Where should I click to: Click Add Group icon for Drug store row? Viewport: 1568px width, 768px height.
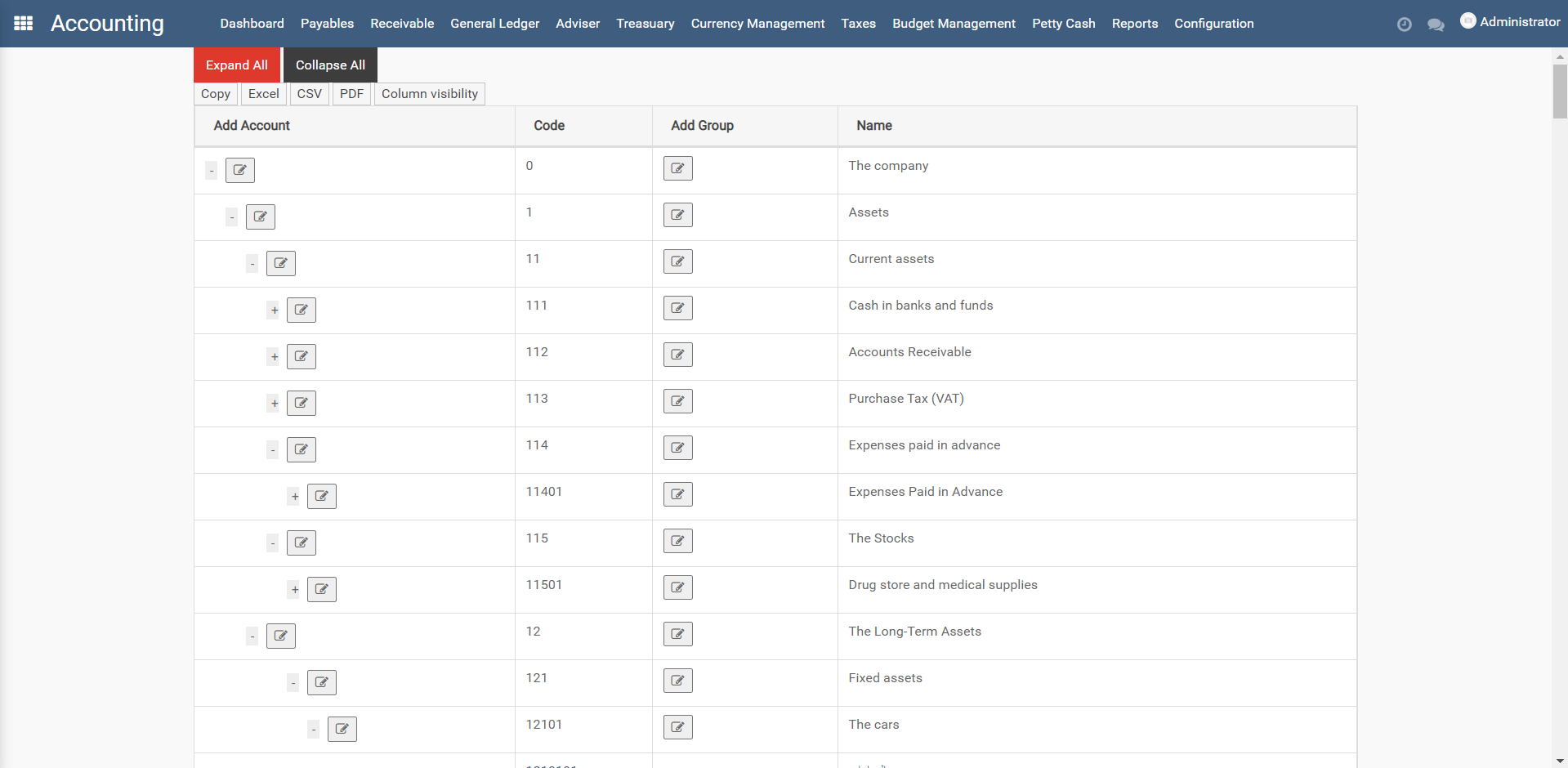point(678,587)
